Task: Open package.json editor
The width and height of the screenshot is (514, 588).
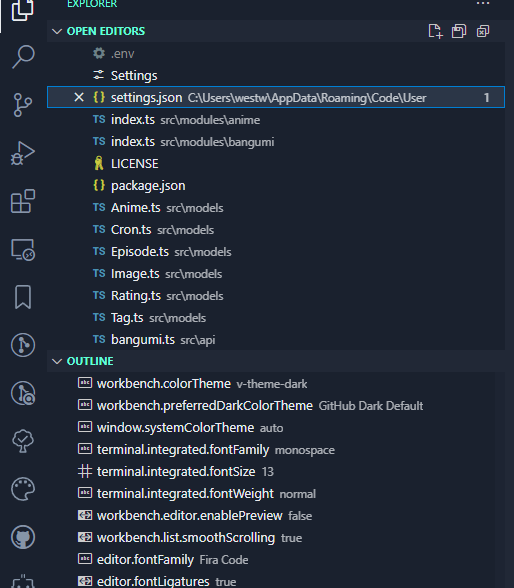Action: [276, 186]
